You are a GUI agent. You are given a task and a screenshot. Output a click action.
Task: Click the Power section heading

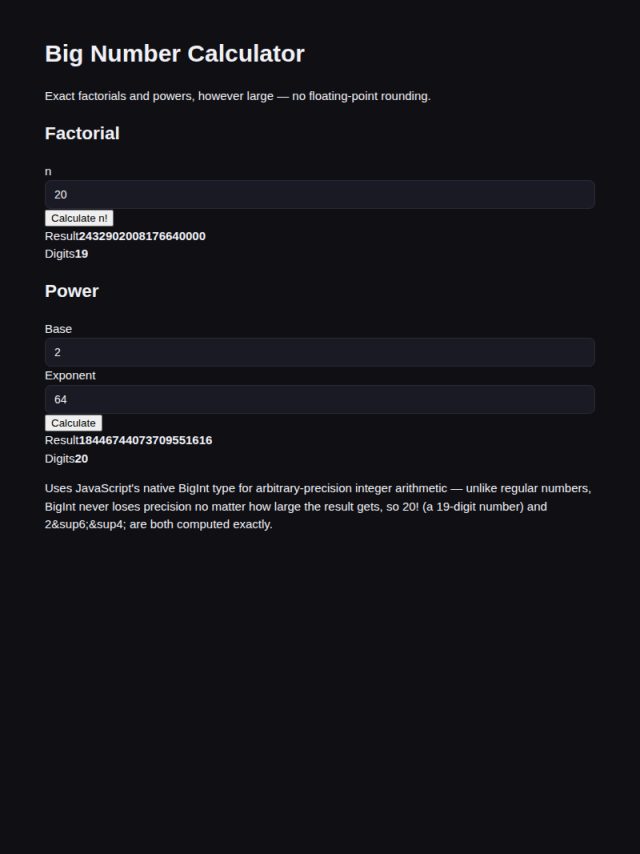71,291
